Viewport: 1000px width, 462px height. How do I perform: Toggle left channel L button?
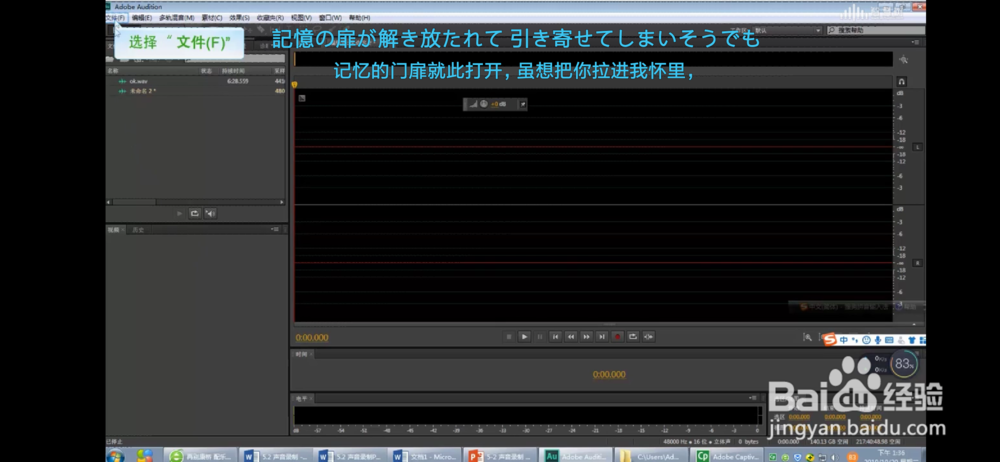coord(918,147)
